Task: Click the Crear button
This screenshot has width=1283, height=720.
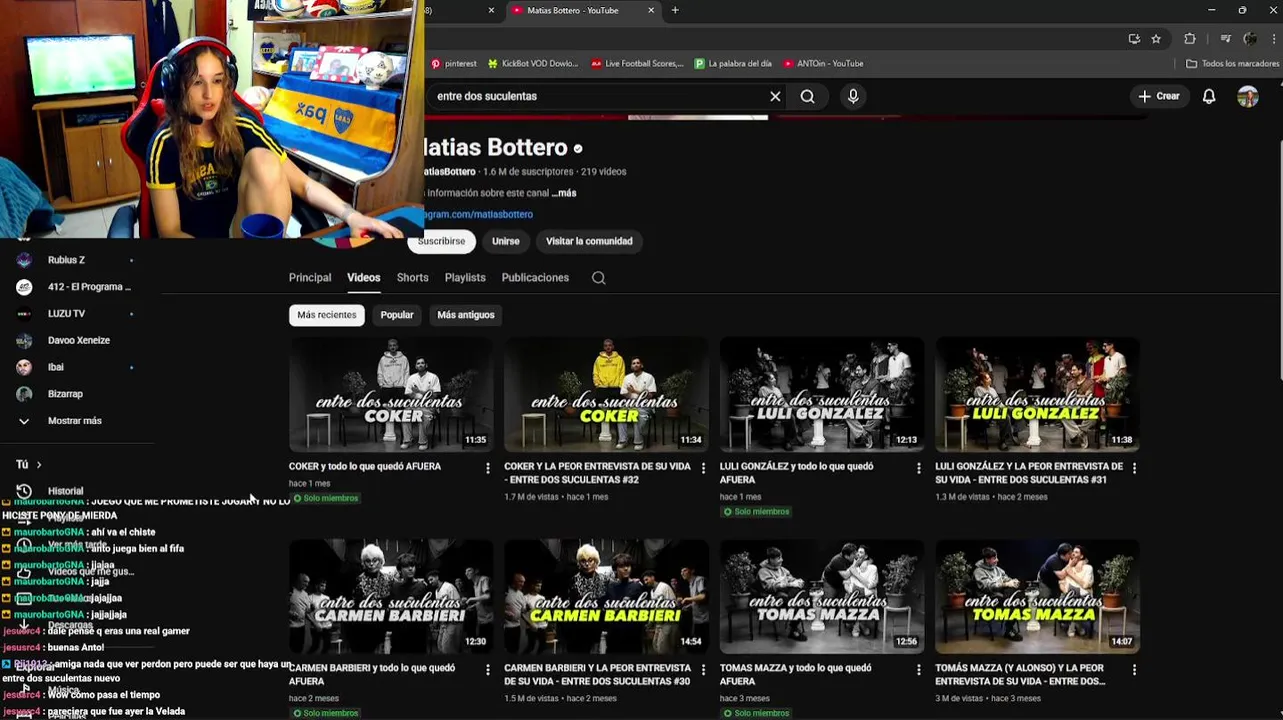Action: tap(1159, 96)
